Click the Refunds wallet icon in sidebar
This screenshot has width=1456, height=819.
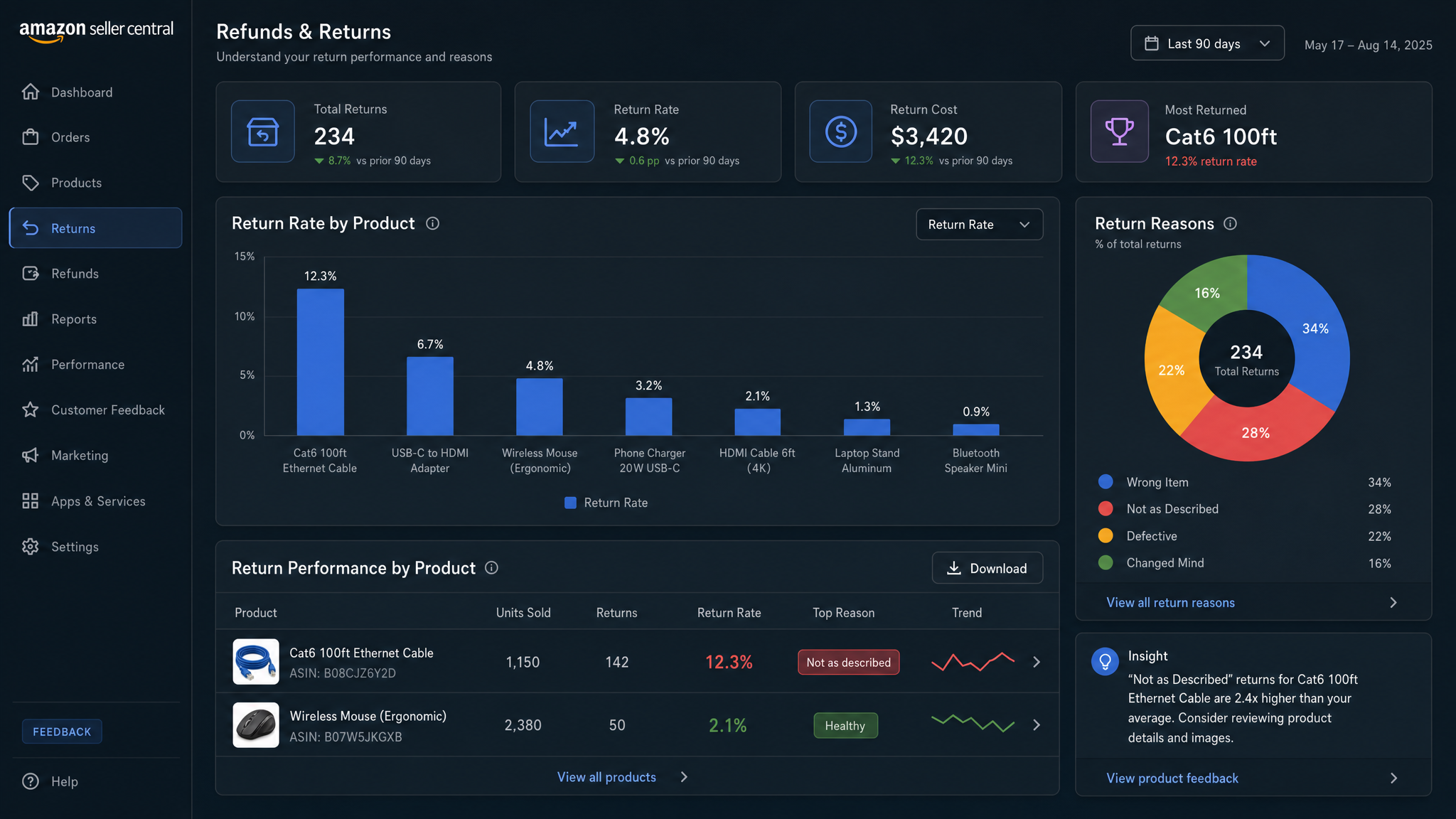click(x=31, y=274)
